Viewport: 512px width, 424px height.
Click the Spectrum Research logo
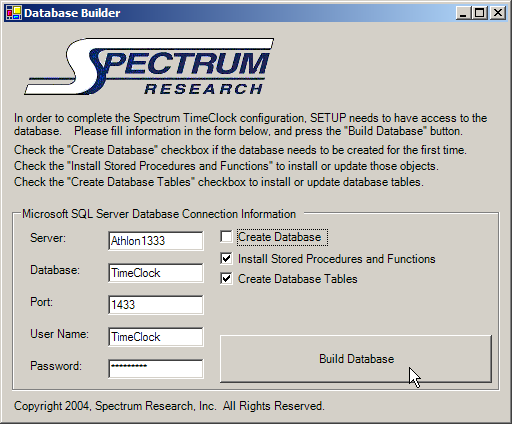point(149,67)
